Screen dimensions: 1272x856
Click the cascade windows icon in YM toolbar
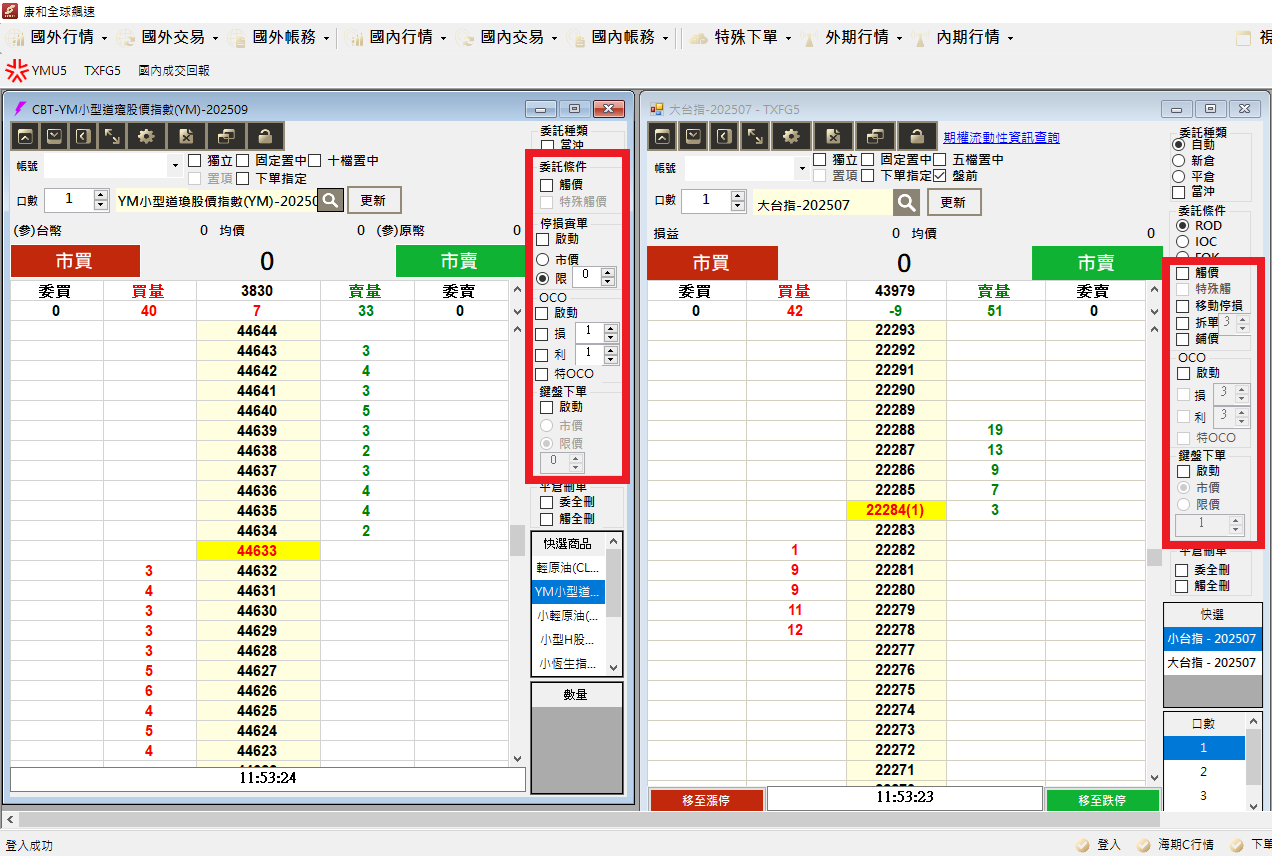[x=226, y=136]
